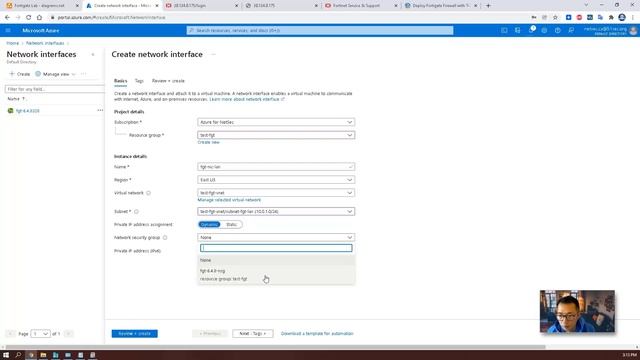Open the Windows Start menu
640x360 pixels.
pyautogui.click(x=6, y=355)
